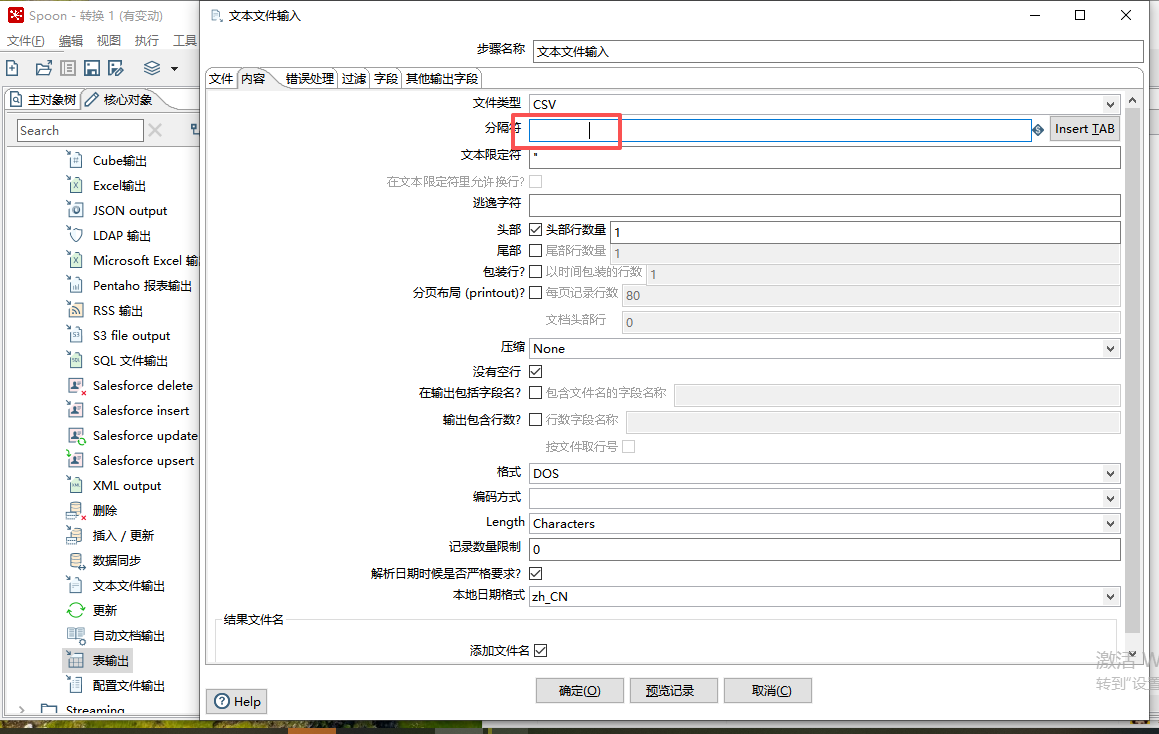Click the explore repository toolbar icon
Image resolution: width=1159 pixels, height=734 pixels.
point(68,68)
